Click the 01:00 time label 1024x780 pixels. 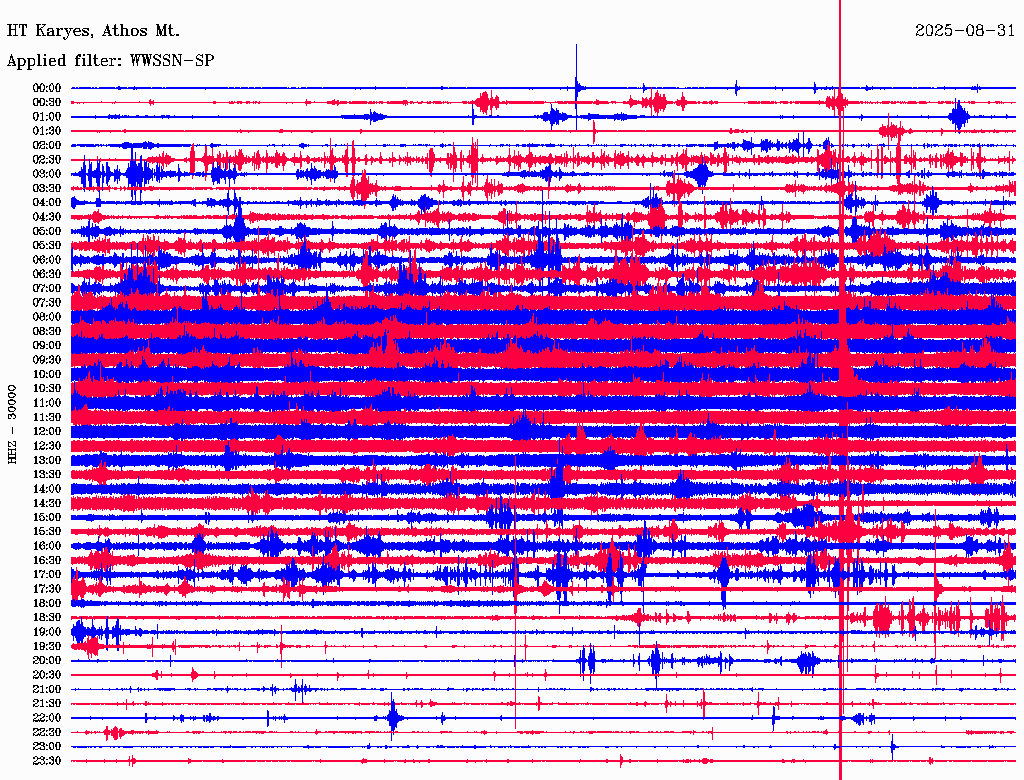point(47,116)
